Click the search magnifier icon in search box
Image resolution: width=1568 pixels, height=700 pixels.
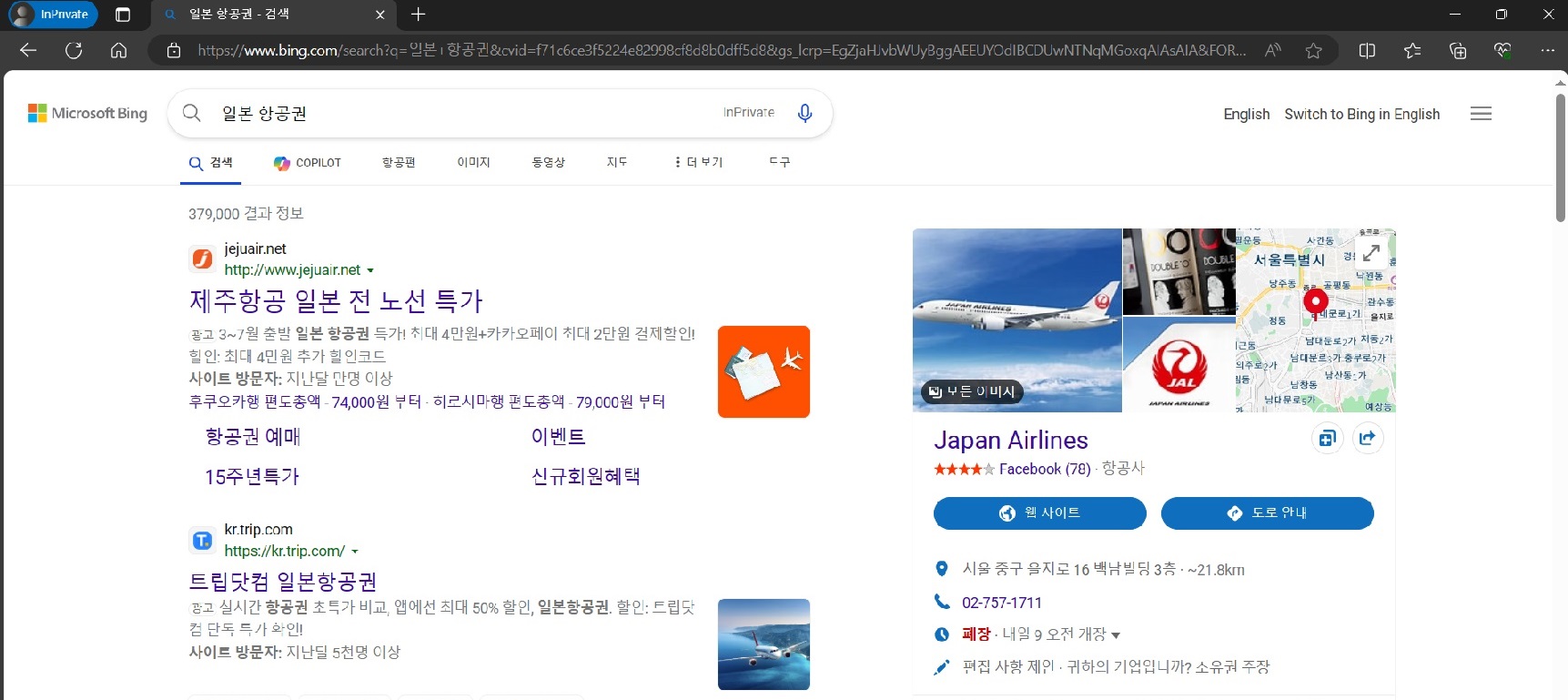click(191, 113)
